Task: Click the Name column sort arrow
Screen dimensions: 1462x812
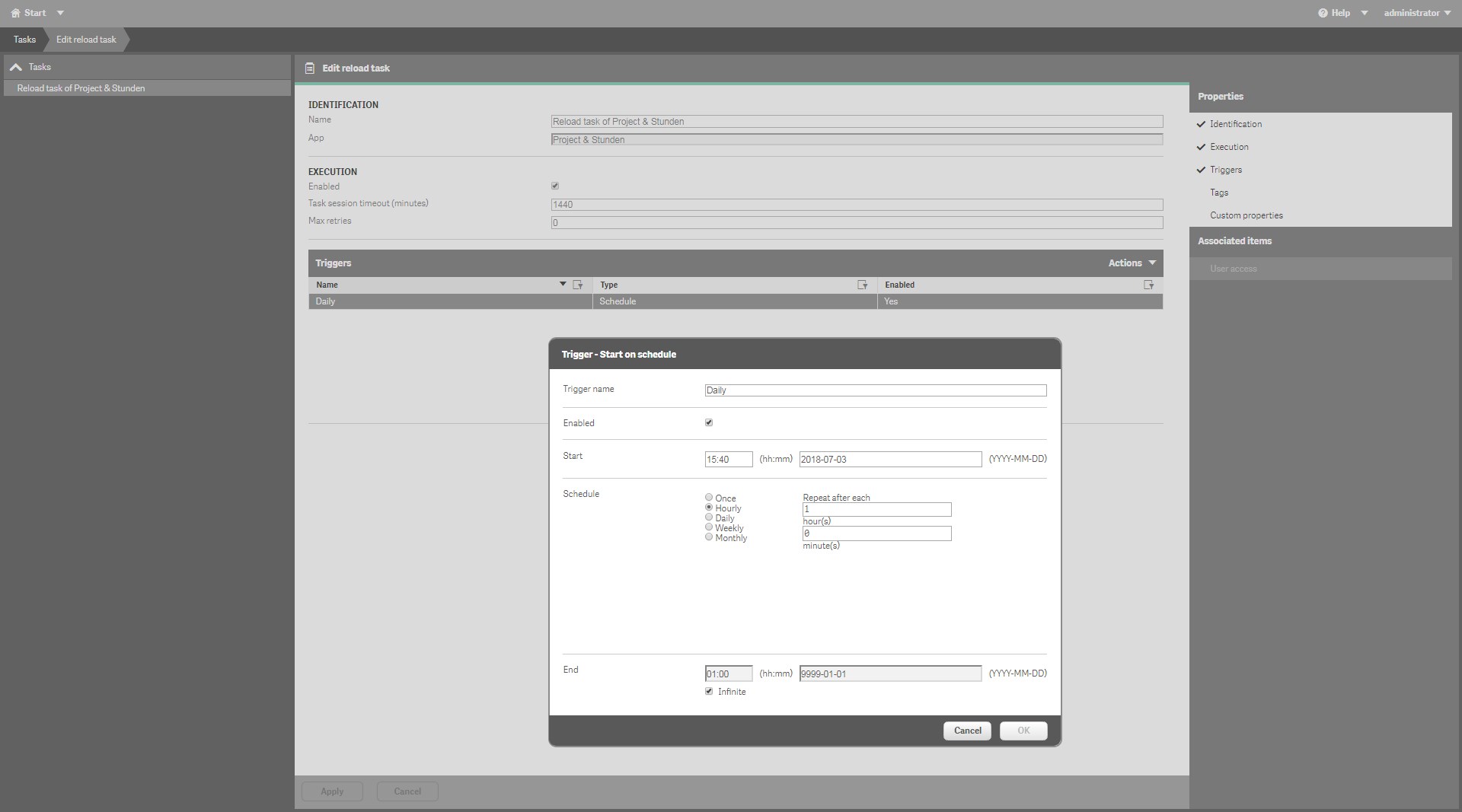Action: pyautogui.click(x=563, y=284)
